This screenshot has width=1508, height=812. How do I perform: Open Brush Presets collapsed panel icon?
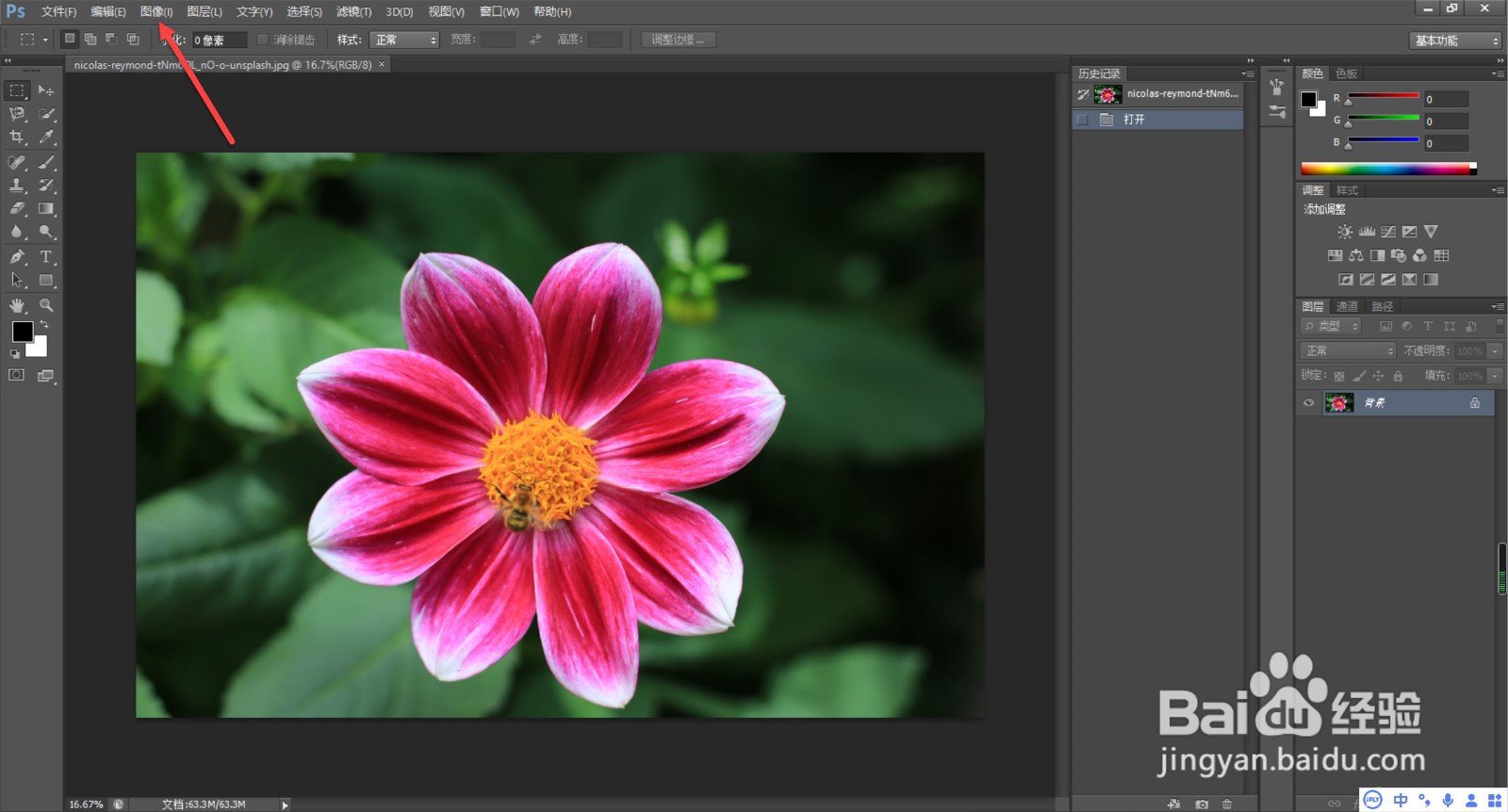(1277, 112)
